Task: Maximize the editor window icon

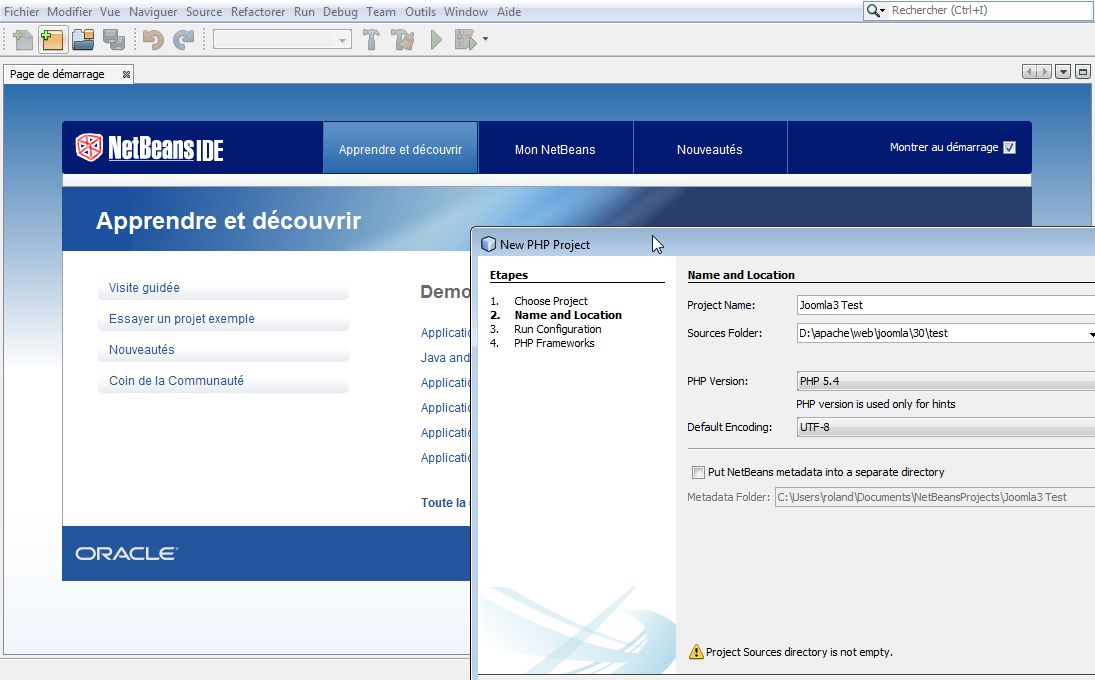Action: pos(1082,72)
